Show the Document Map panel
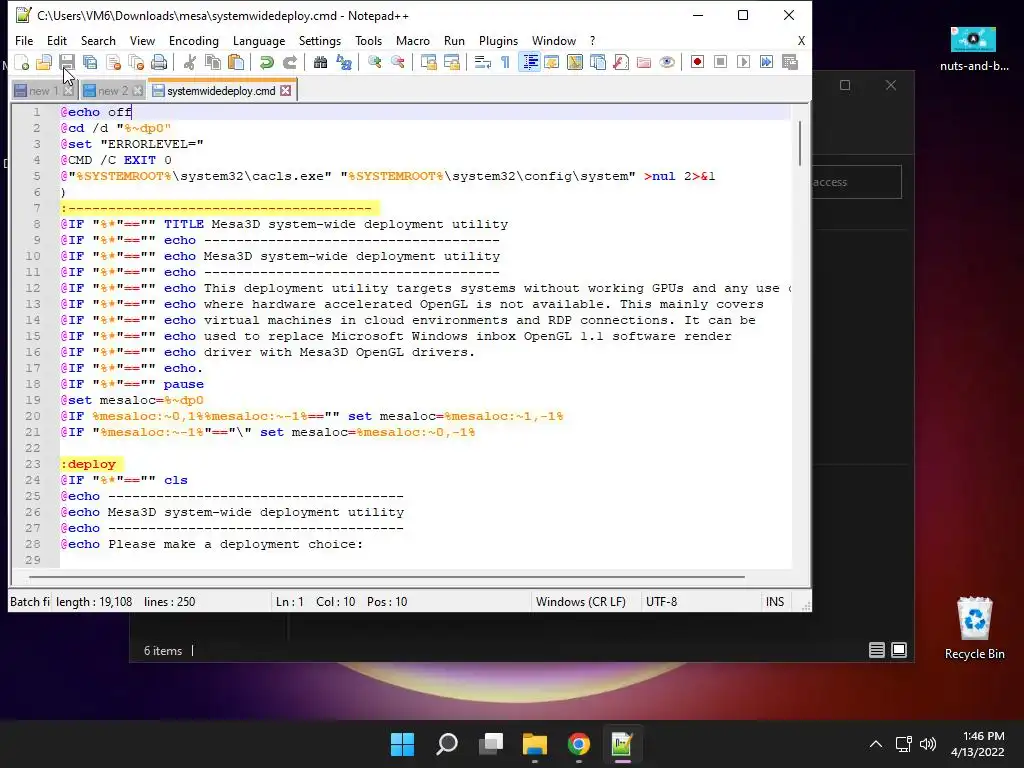 click(x=575, y=62)
